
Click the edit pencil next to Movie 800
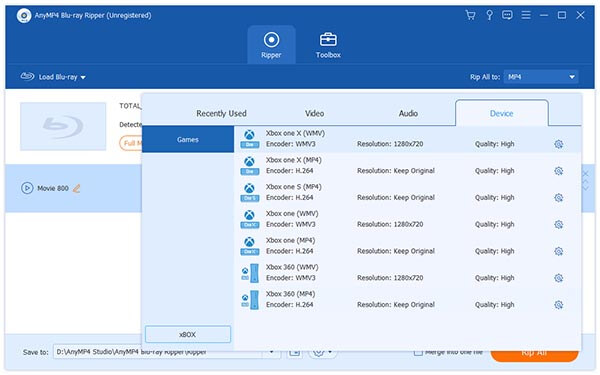77,188
